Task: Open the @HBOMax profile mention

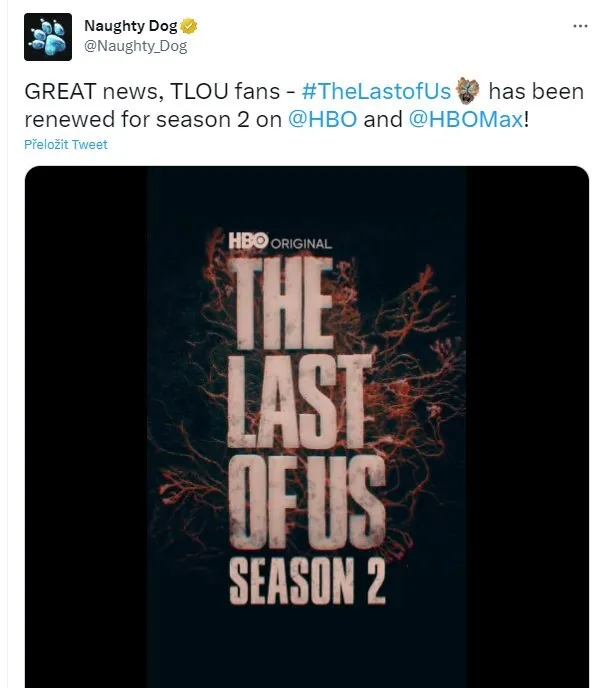Action: 464,118
